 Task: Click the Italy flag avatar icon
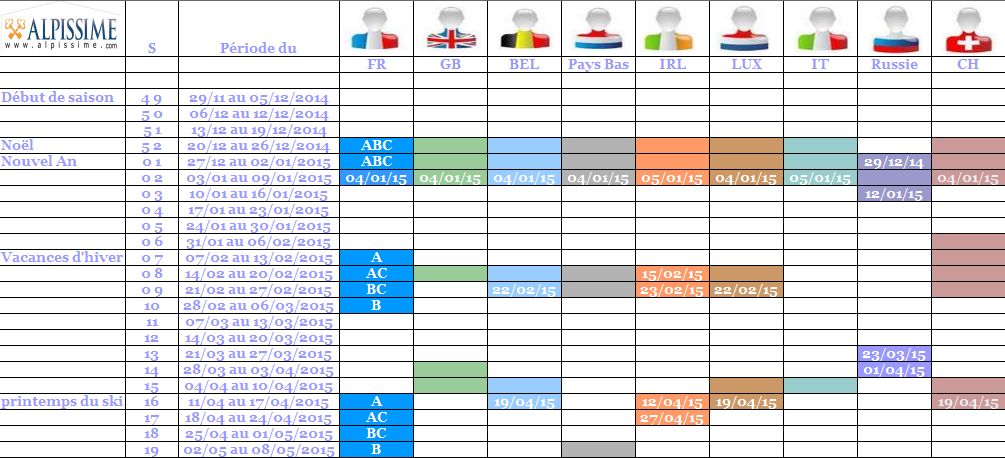tap(822, 30)
